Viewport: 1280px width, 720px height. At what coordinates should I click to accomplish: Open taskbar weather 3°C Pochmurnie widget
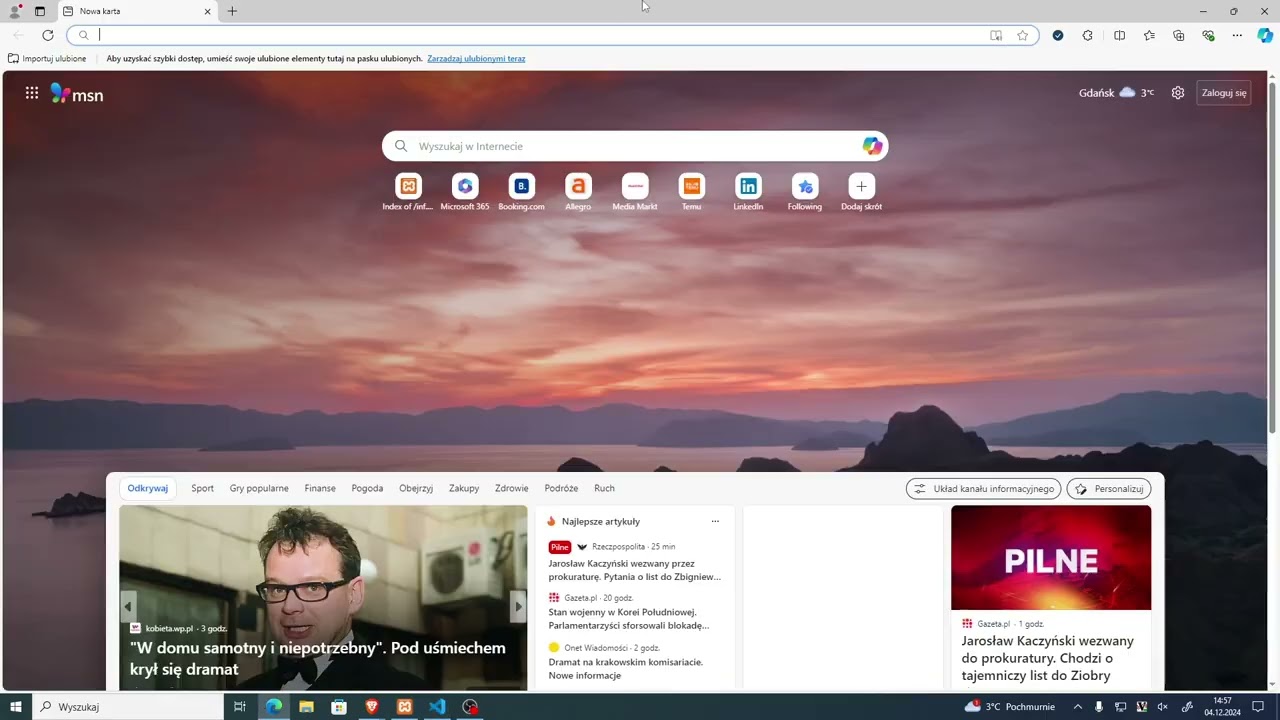point(1009,707)
